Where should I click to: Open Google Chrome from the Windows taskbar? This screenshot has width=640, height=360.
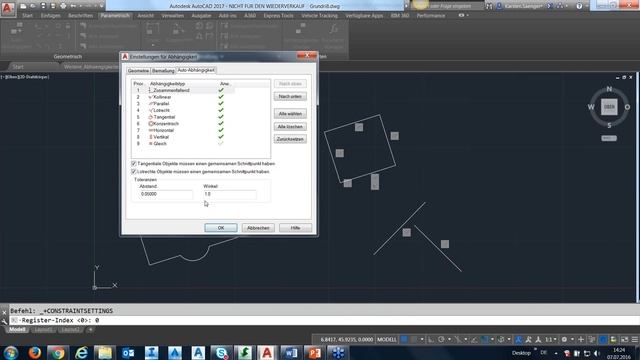[x=58, y=353]
